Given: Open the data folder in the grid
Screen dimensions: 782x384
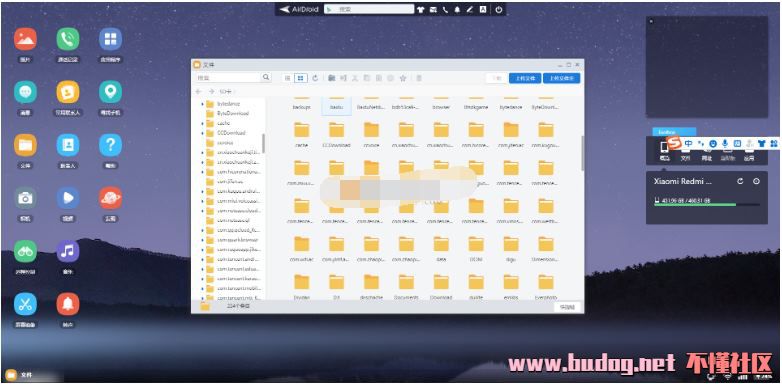Looking at the screenshot, I should pos(441,249).
